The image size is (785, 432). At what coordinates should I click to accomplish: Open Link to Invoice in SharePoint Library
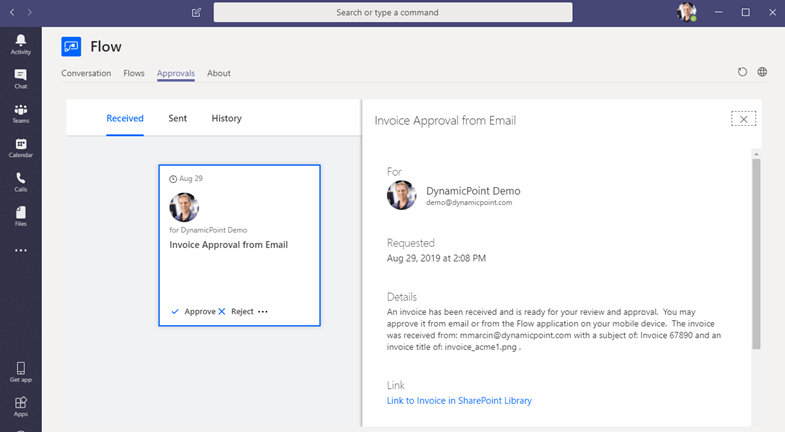(x=459, y=400)
